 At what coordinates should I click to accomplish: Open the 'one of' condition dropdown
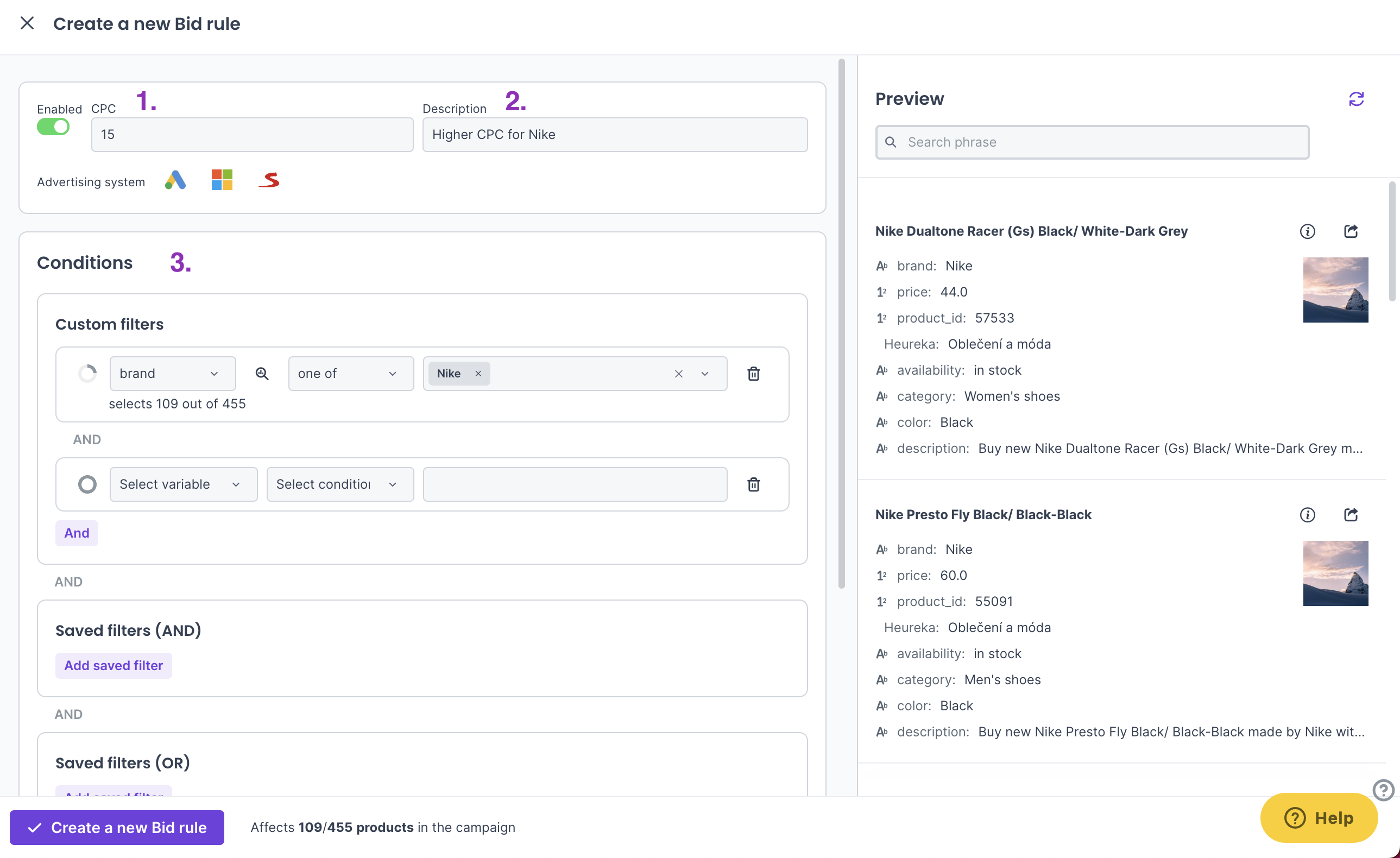click(x=351, y=373)
